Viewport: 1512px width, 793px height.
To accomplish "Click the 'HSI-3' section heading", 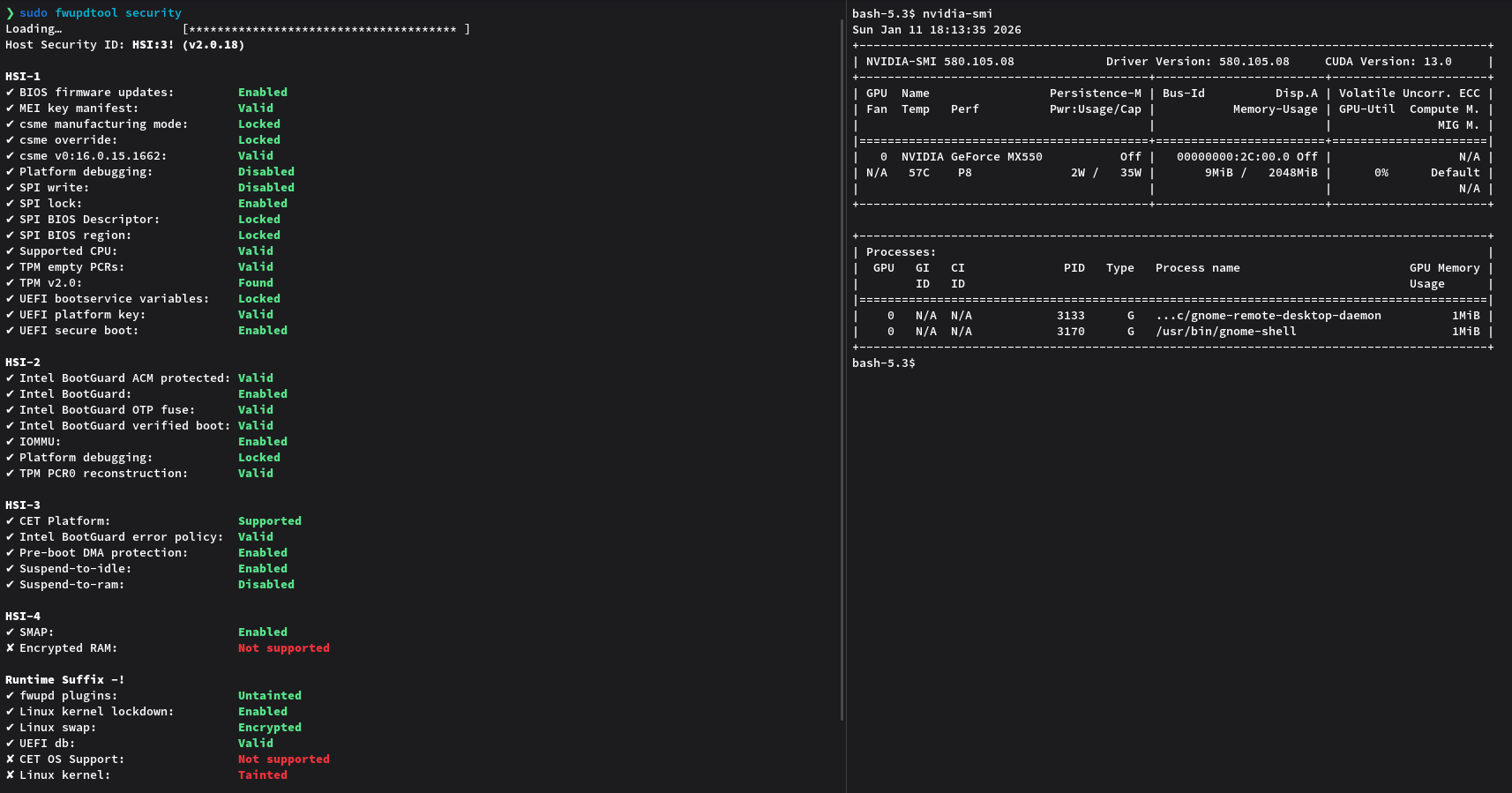I will click(23, 505).
